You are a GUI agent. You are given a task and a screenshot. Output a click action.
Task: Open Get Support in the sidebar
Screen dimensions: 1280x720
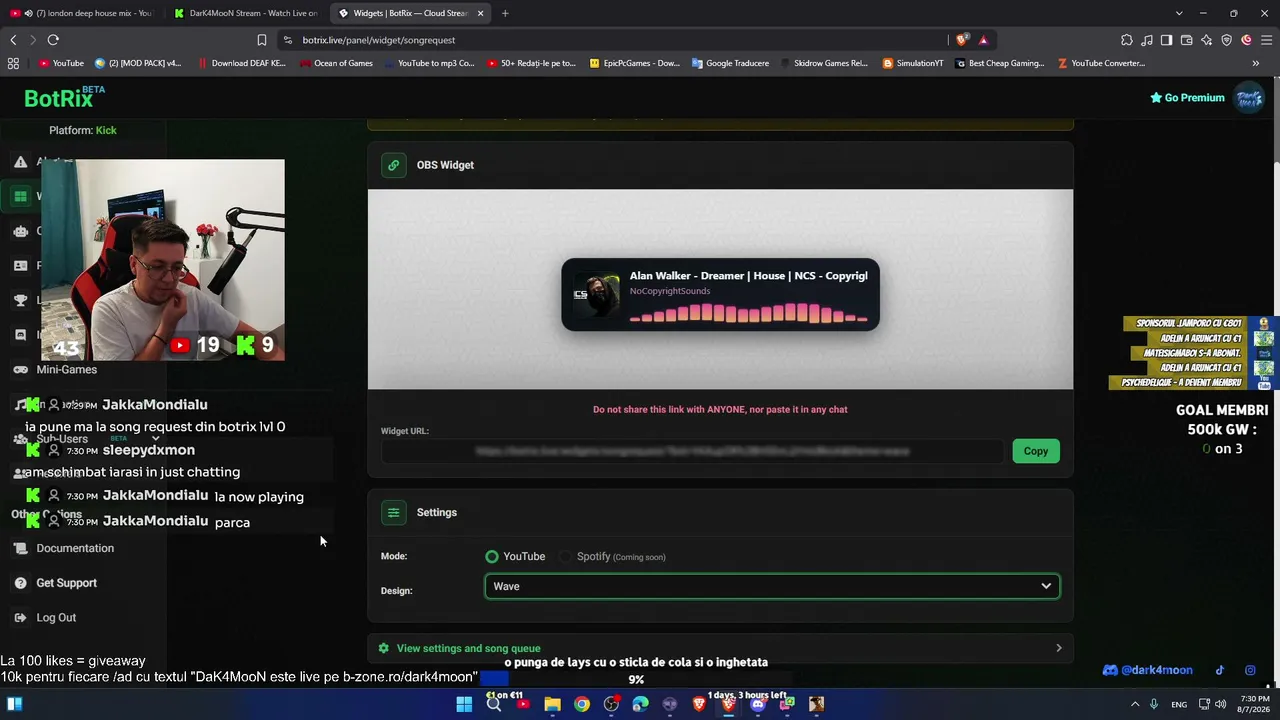66,583
